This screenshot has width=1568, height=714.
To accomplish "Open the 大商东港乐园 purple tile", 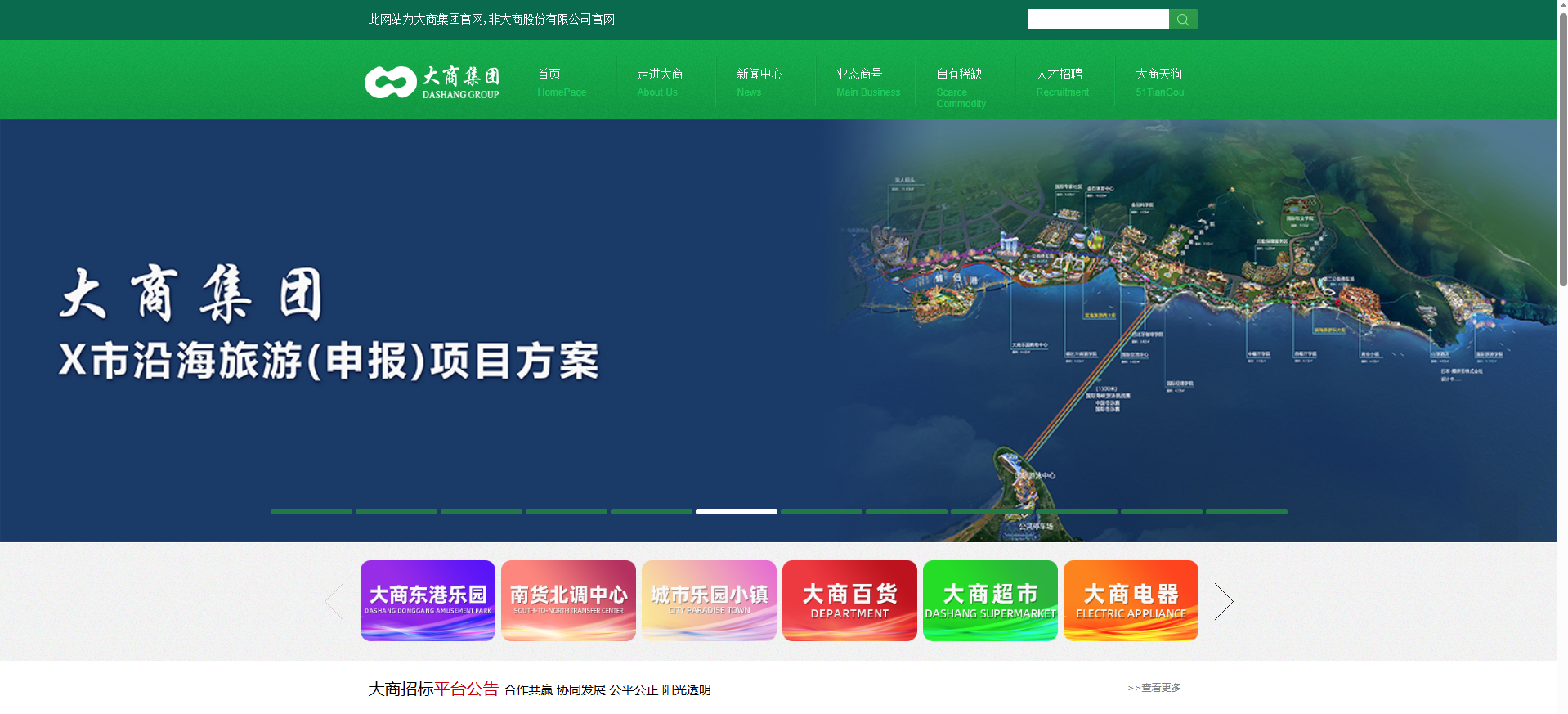I will click(x=428, y=600).
